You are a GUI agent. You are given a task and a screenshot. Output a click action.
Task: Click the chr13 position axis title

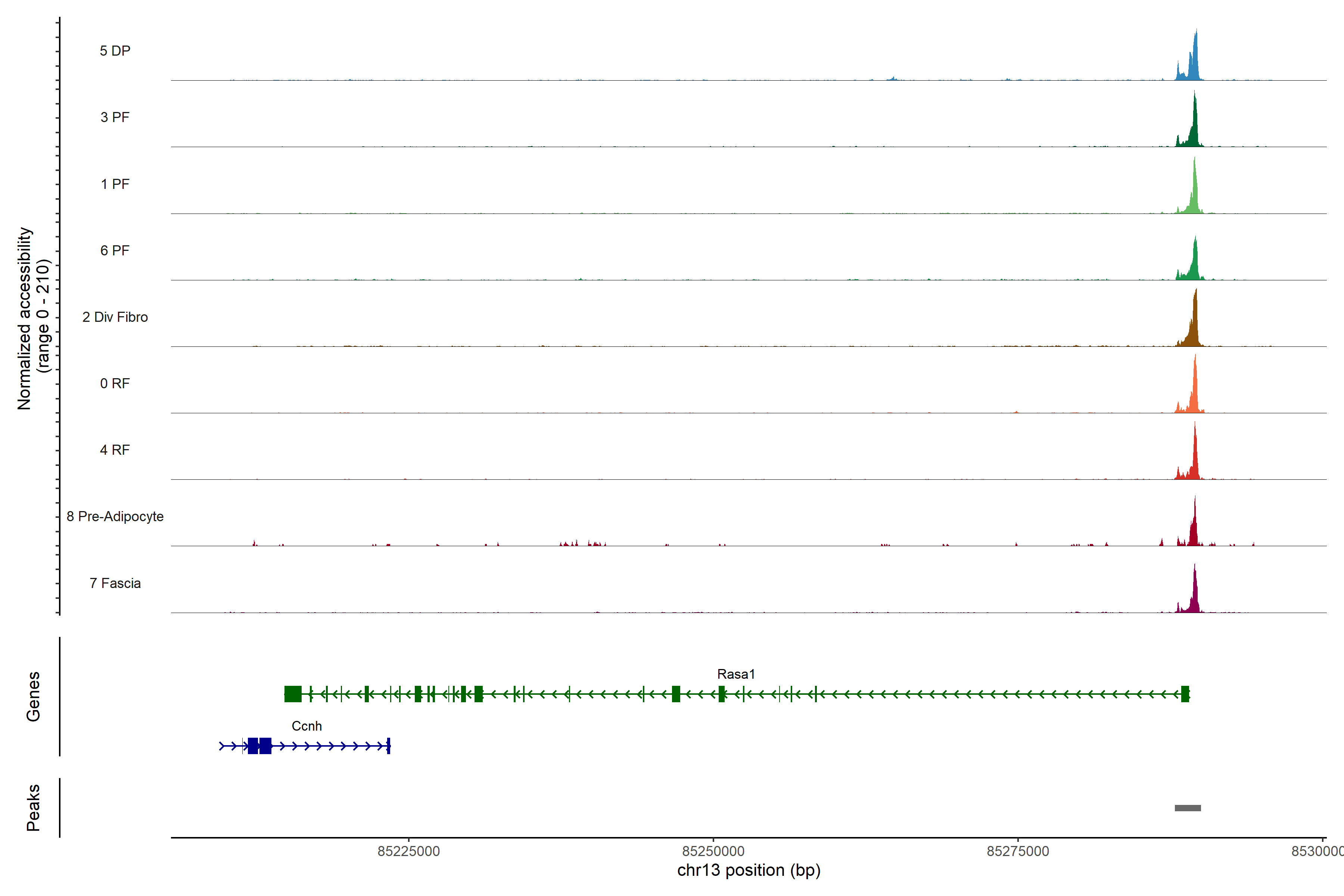tap(749, 870)
